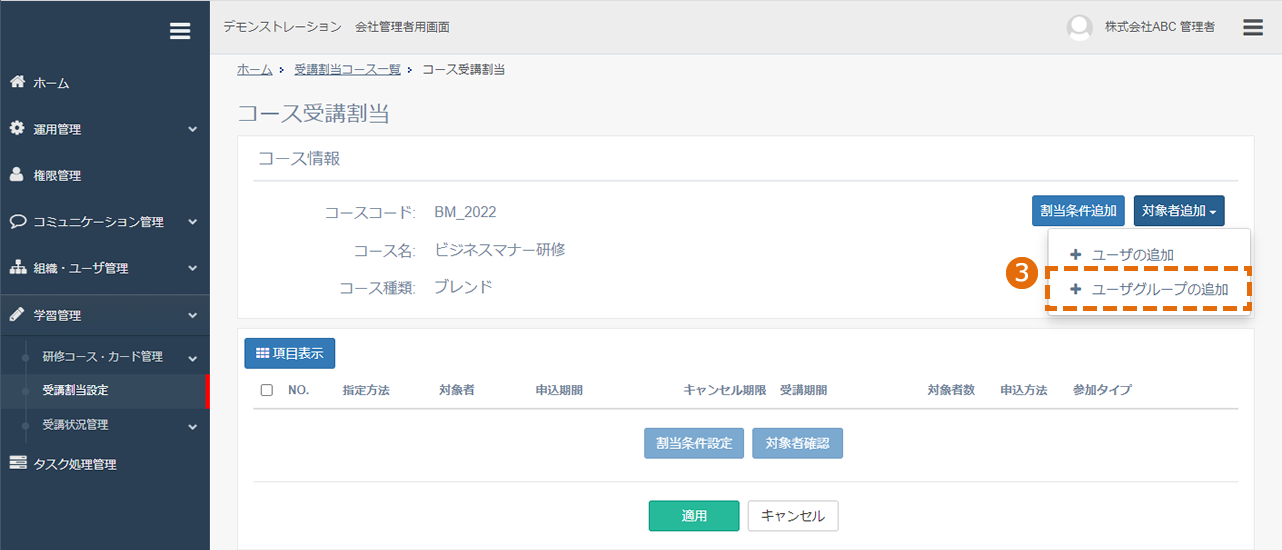Expand the 組織・ユーザ管理 chevron
The image size is (1282, 550).
coord(192,268)
